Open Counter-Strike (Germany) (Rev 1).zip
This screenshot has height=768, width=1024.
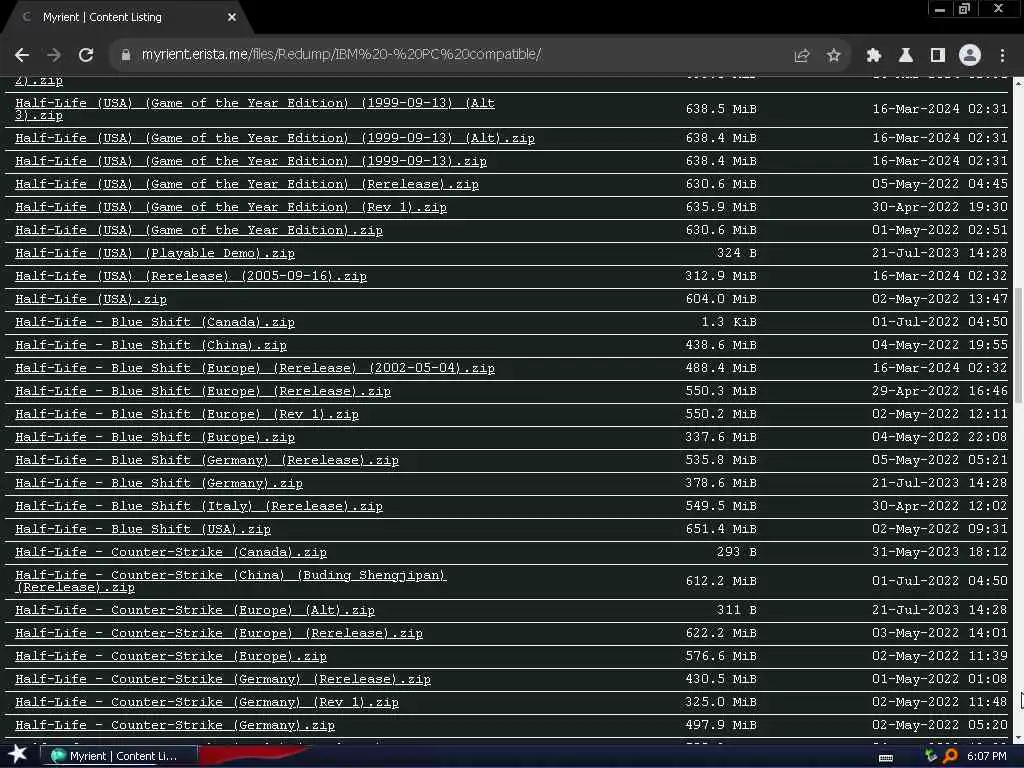207,702
